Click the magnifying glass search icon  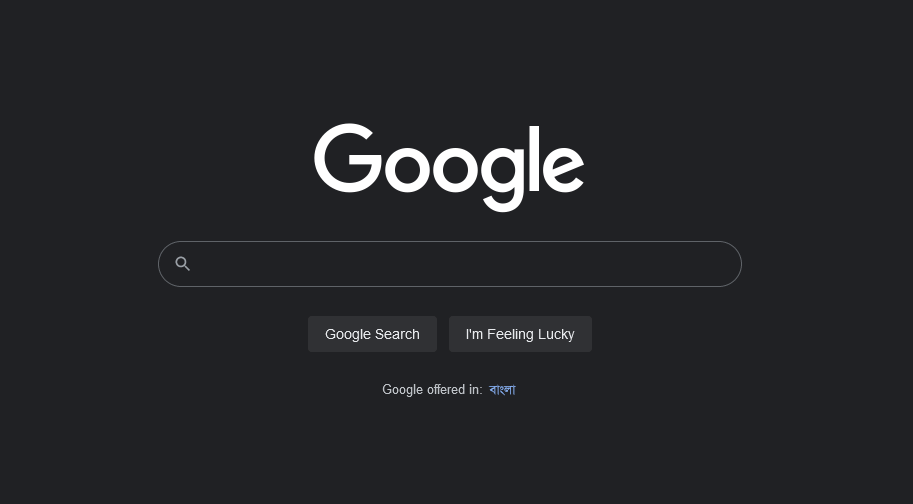pyautogui.click(x=183, y=264)
